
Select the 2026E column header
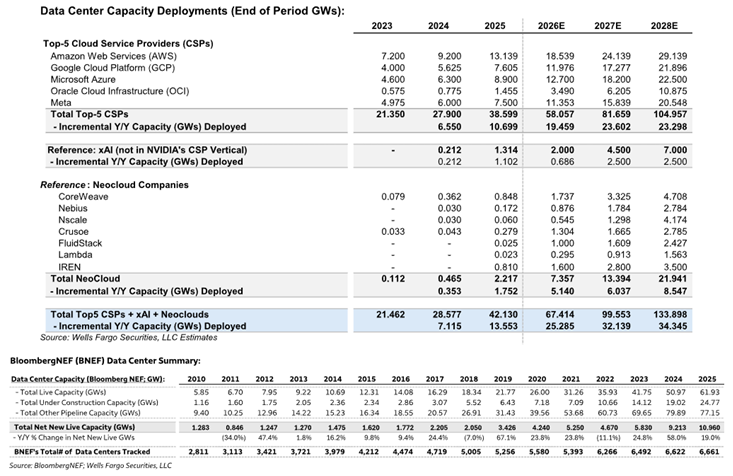551,26
